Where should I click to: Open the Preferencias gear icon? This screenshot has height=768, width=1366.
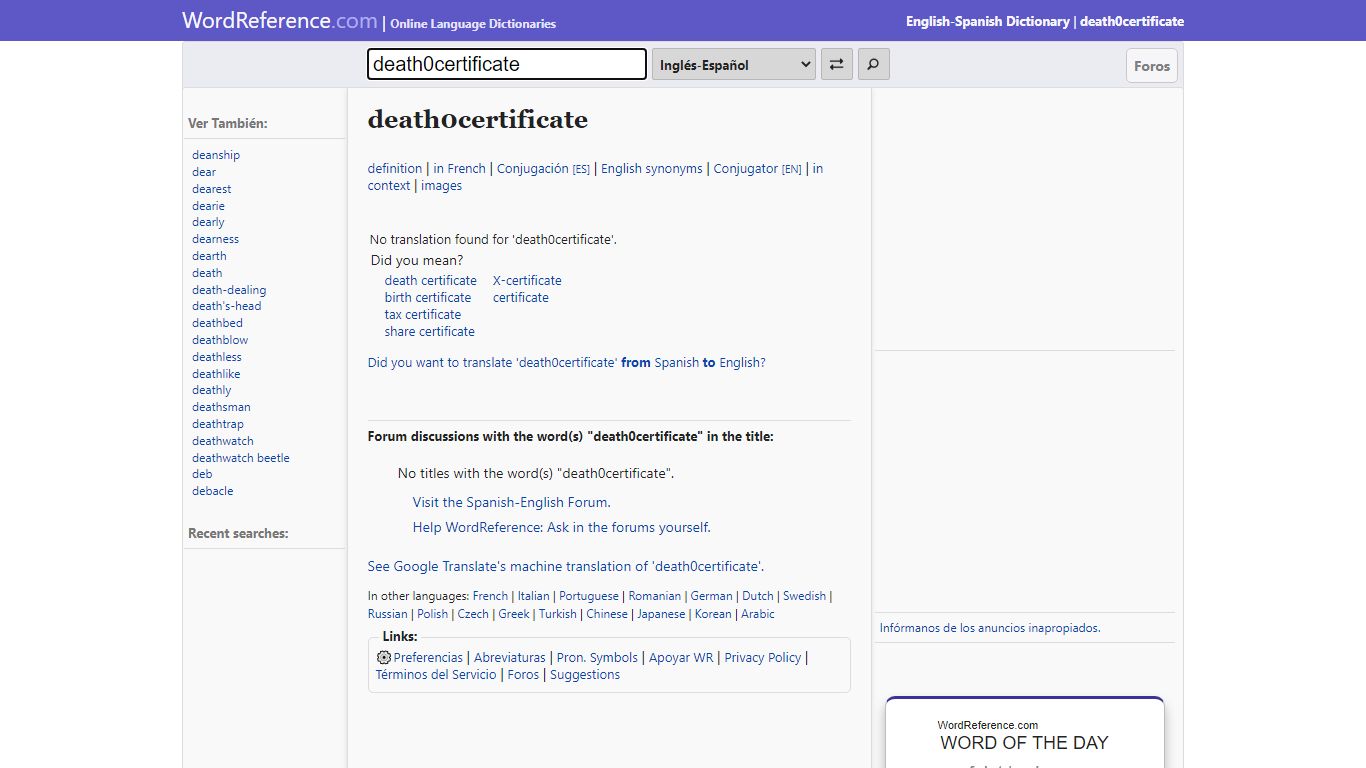pos(384,657)
